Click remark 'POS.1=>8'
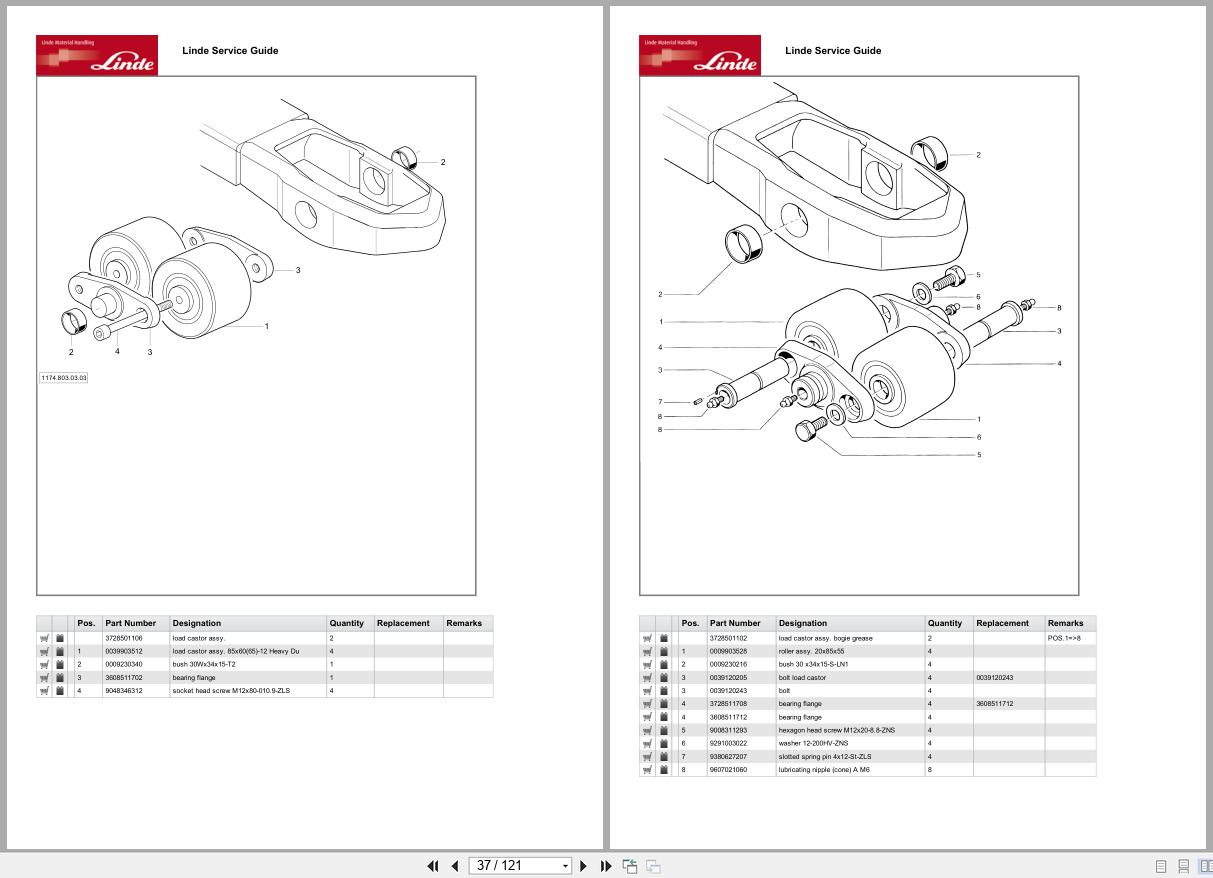1213x878 pixels. [x=1064, y=638]
